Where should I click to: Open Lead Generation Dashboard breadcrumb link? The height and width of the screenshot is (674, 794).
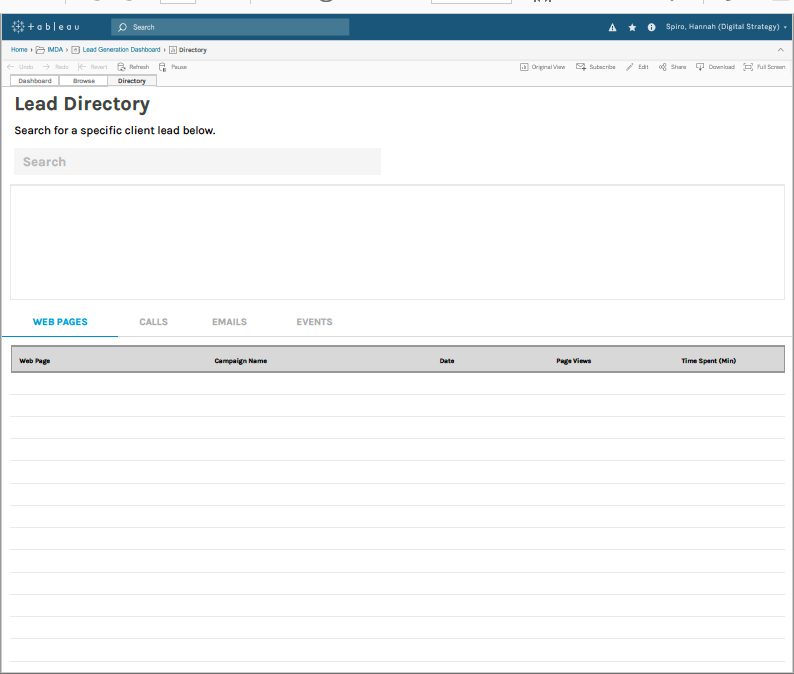tap(122, 50)
